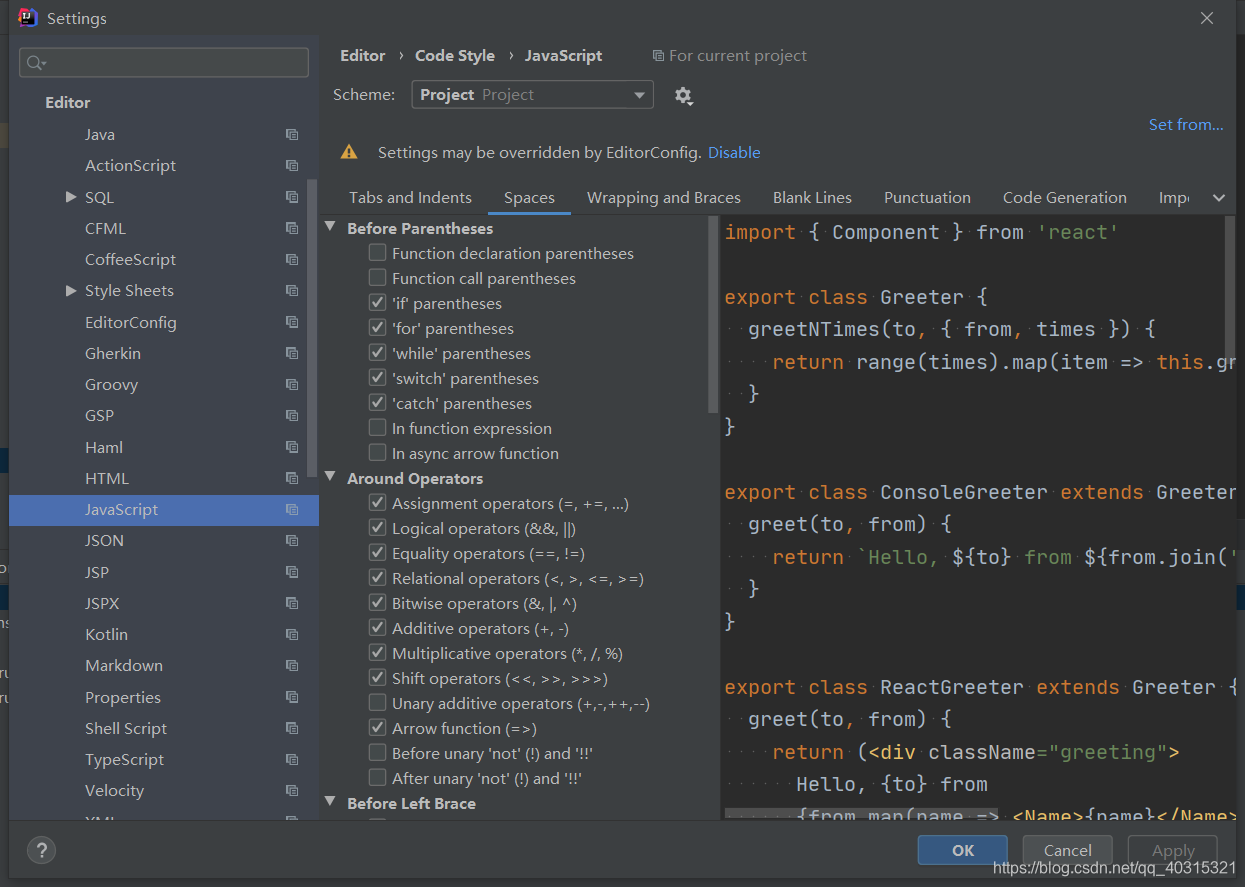Click the OK button
The image size is (1245, 887).
pos(963,850)
